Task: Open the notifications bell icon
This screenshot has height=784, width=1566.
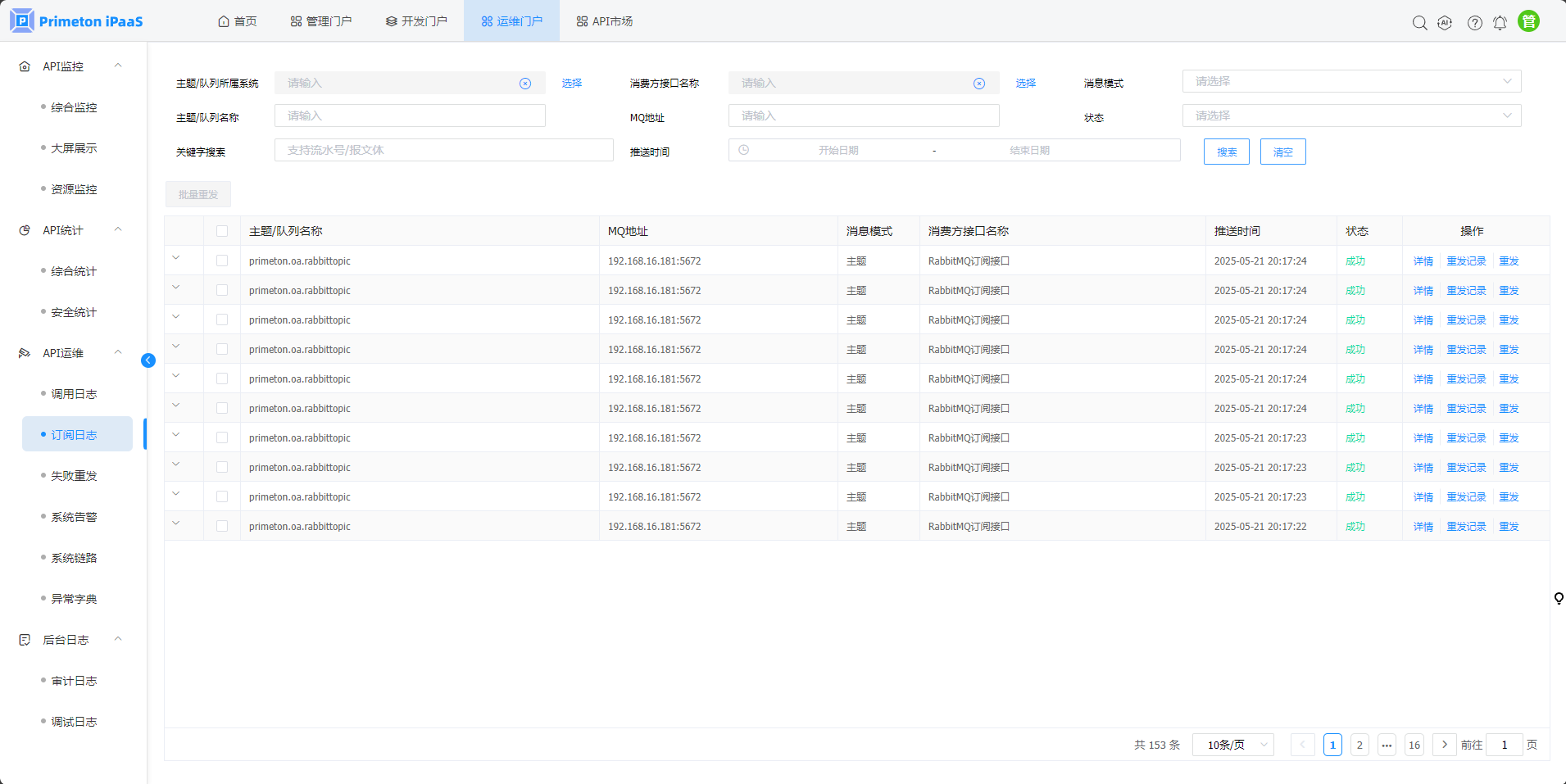Action: point(1500,23)
